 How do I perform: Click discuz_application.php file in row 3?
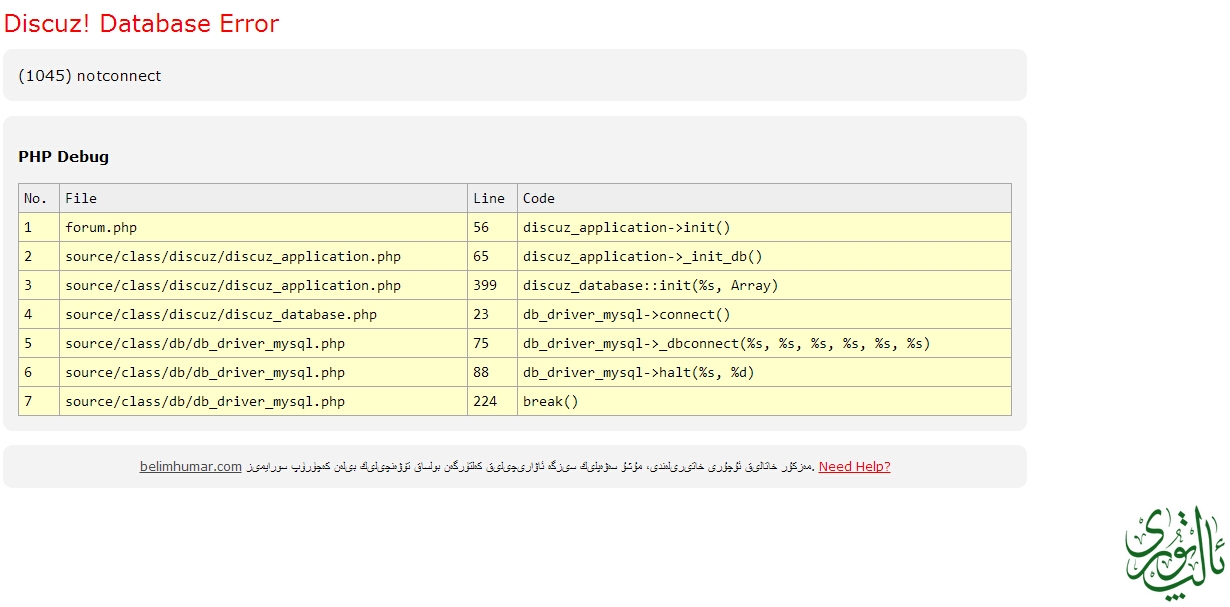(x=263, y=285)
